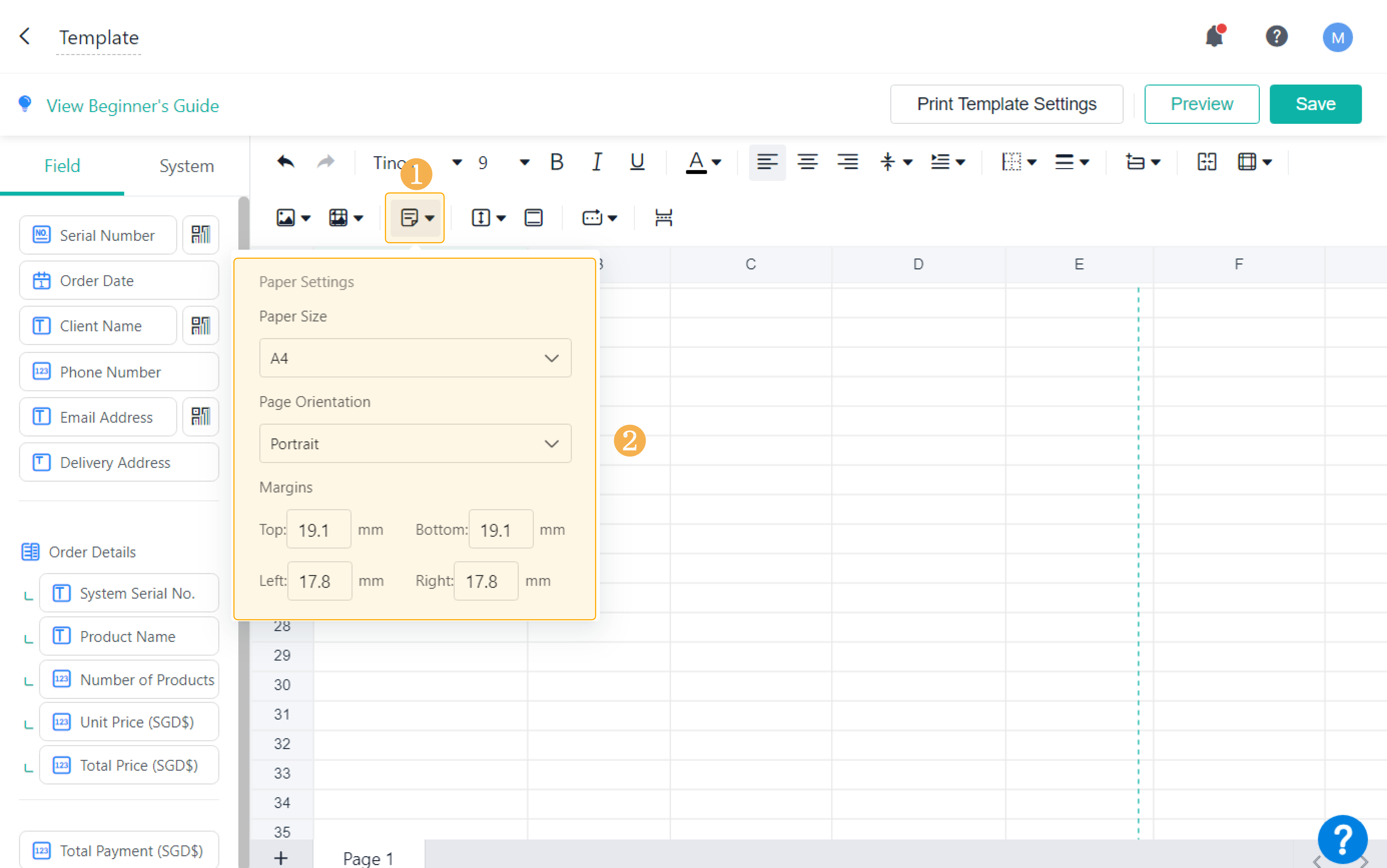Image resolution: width=1387 pixels, height=868 pixels.
Task: Click barcode icon beside Serial Number
Action: click(x=200, y=235)
